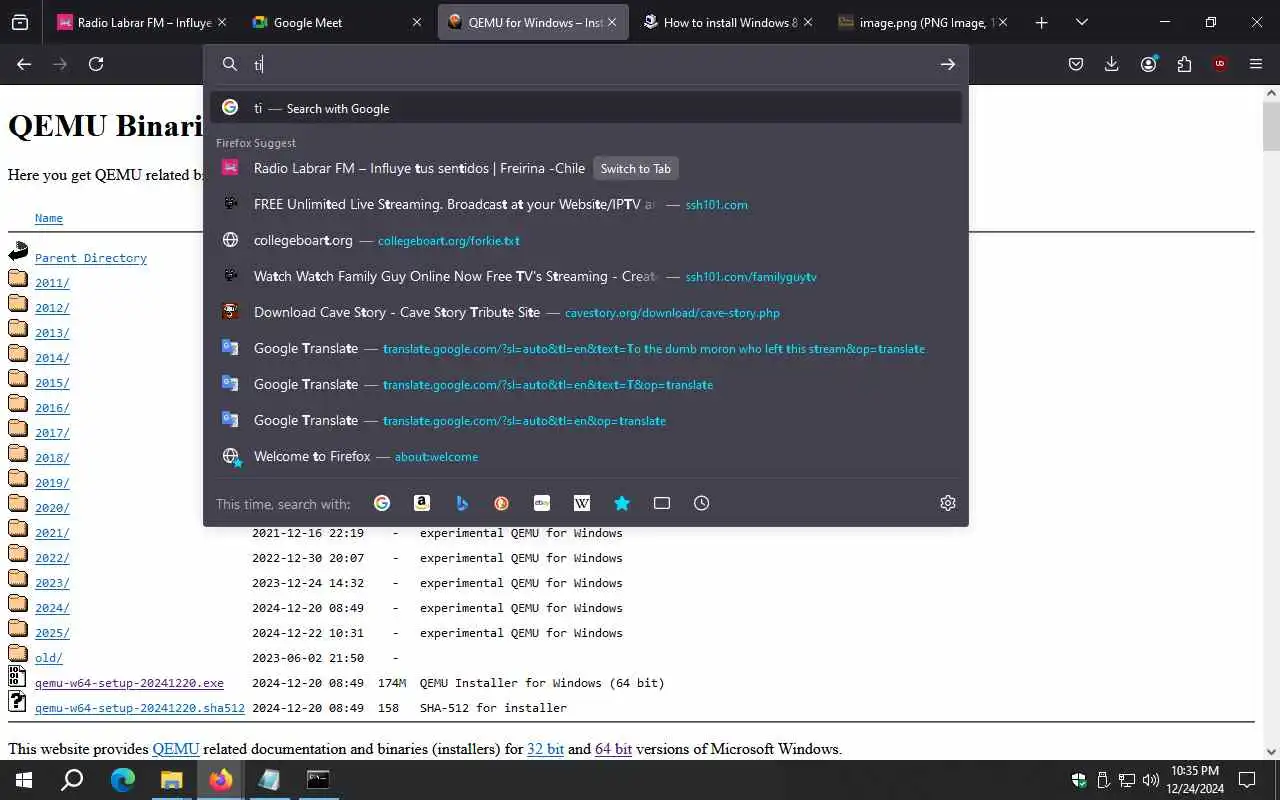Open the Firefox View button
The height and width of the screenshot is (800, 1280).
[x=20, y=22]
